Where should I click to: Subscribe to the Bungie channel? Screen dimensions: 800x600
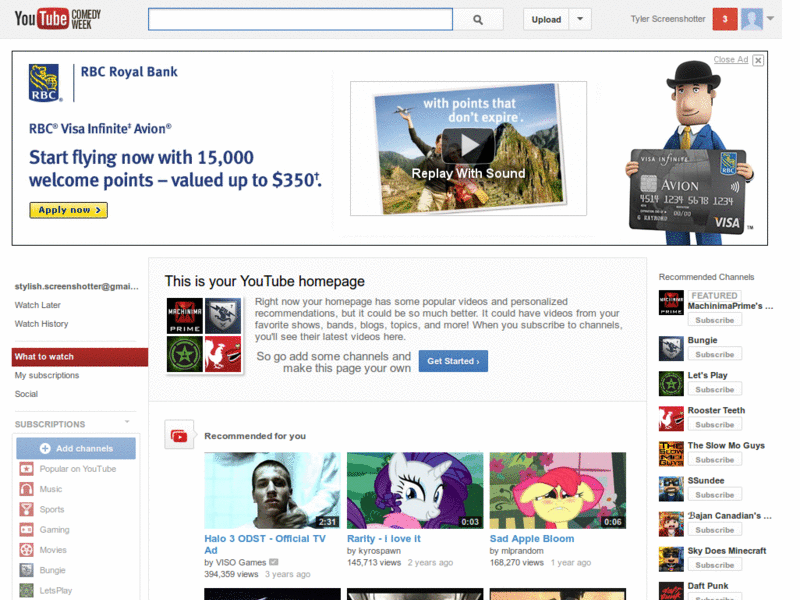click(x=714, y=354)
